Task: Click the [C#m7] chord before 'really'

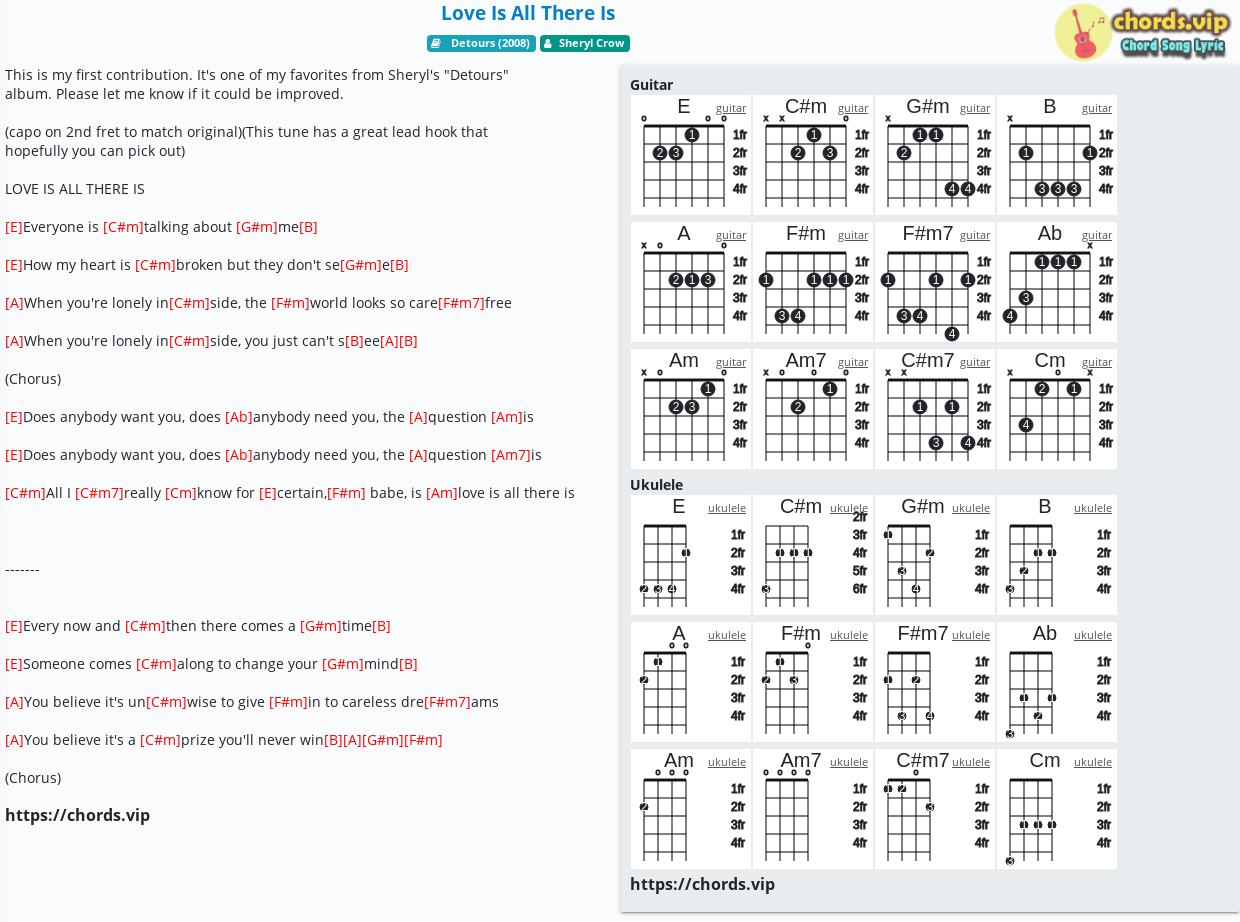Action: coord(99,493)
